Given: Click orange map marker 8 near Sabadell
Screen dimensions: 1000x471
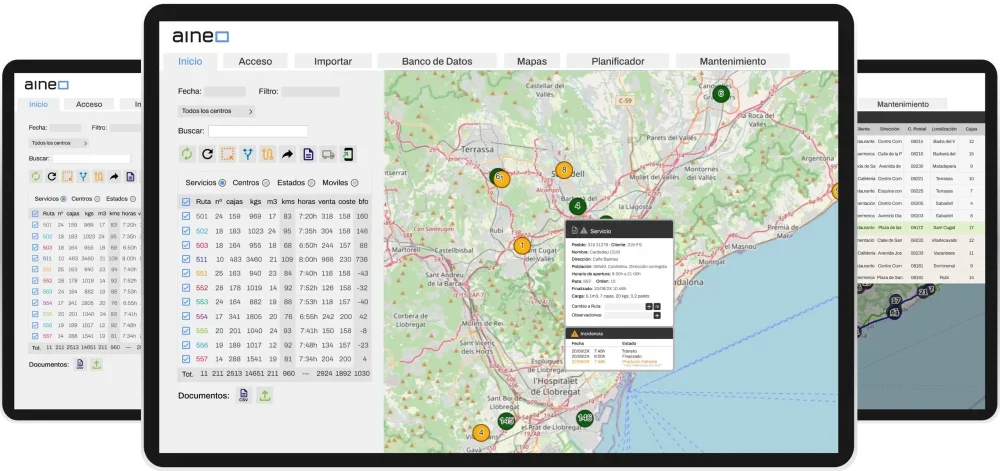Looking at the screenshot, I should pyautogui.click(x=564, y=170).
